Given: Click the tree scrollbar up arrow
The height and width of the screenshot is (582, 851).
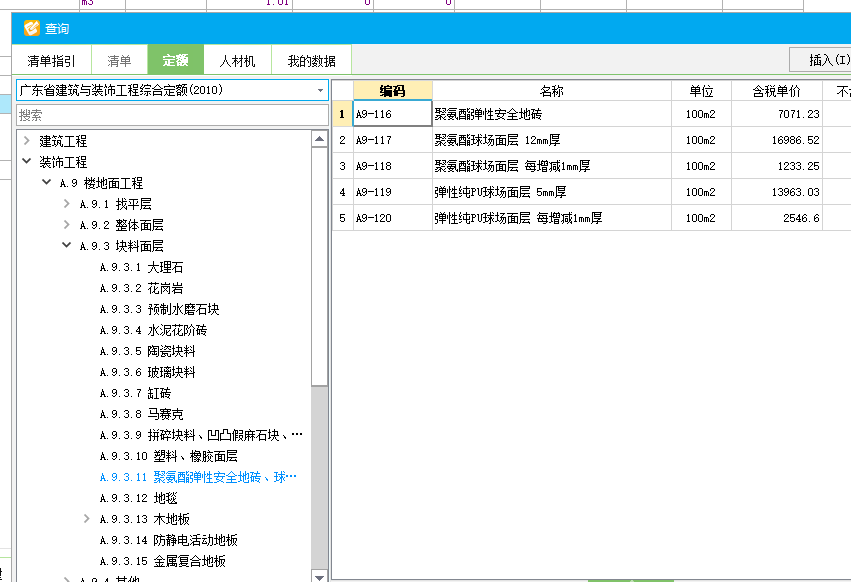Looking at the screenshot, I should [x=320, y=139].
